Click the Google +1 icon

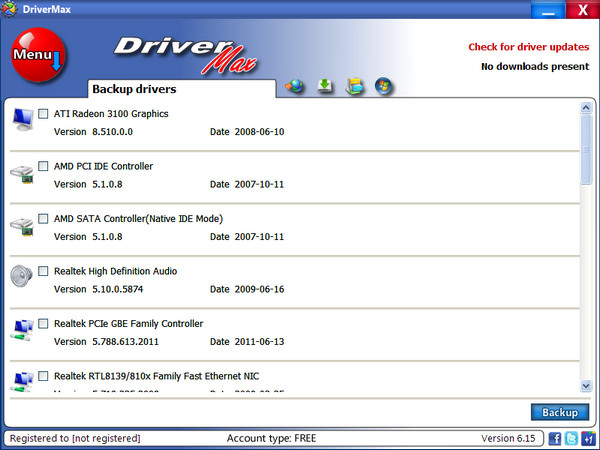[587, 439]
